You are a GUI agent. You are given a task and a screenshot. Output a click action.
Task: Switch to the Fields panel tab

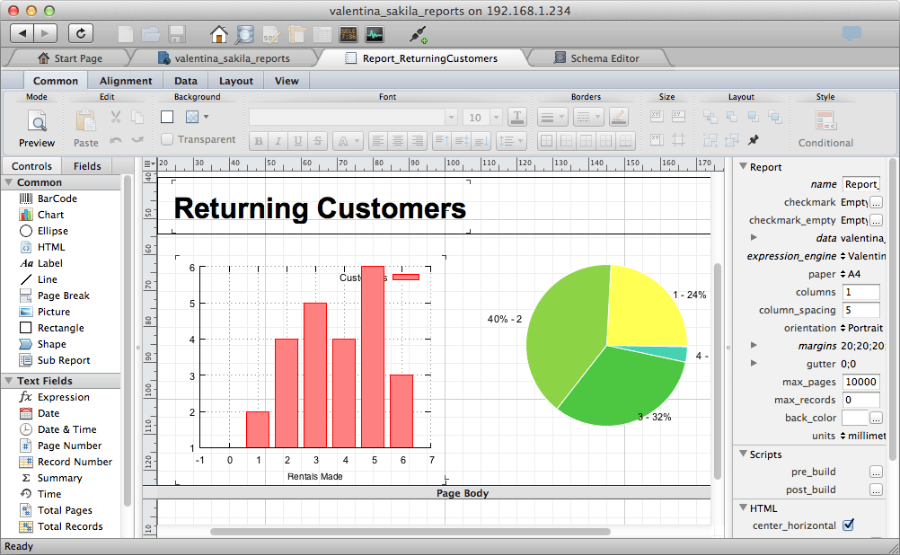click(x=87, y=166)
